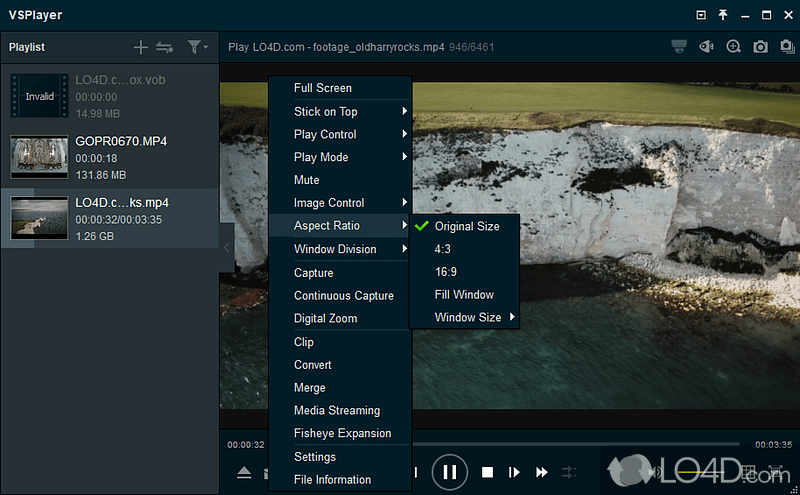Screen dimensions: 800x495
Task: Choose Full Screen from context menu
Action: (x=340, y=88)
